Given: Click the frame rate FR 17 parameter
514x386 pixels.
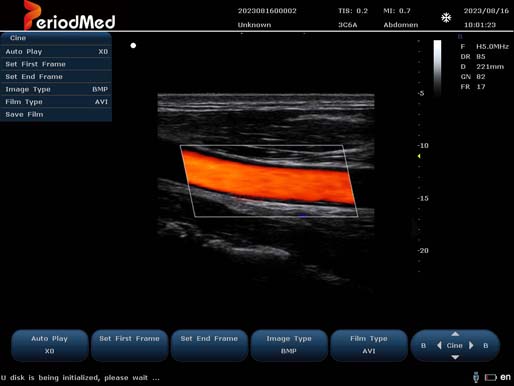Looking at the screenshot, I should pos(473,87).
